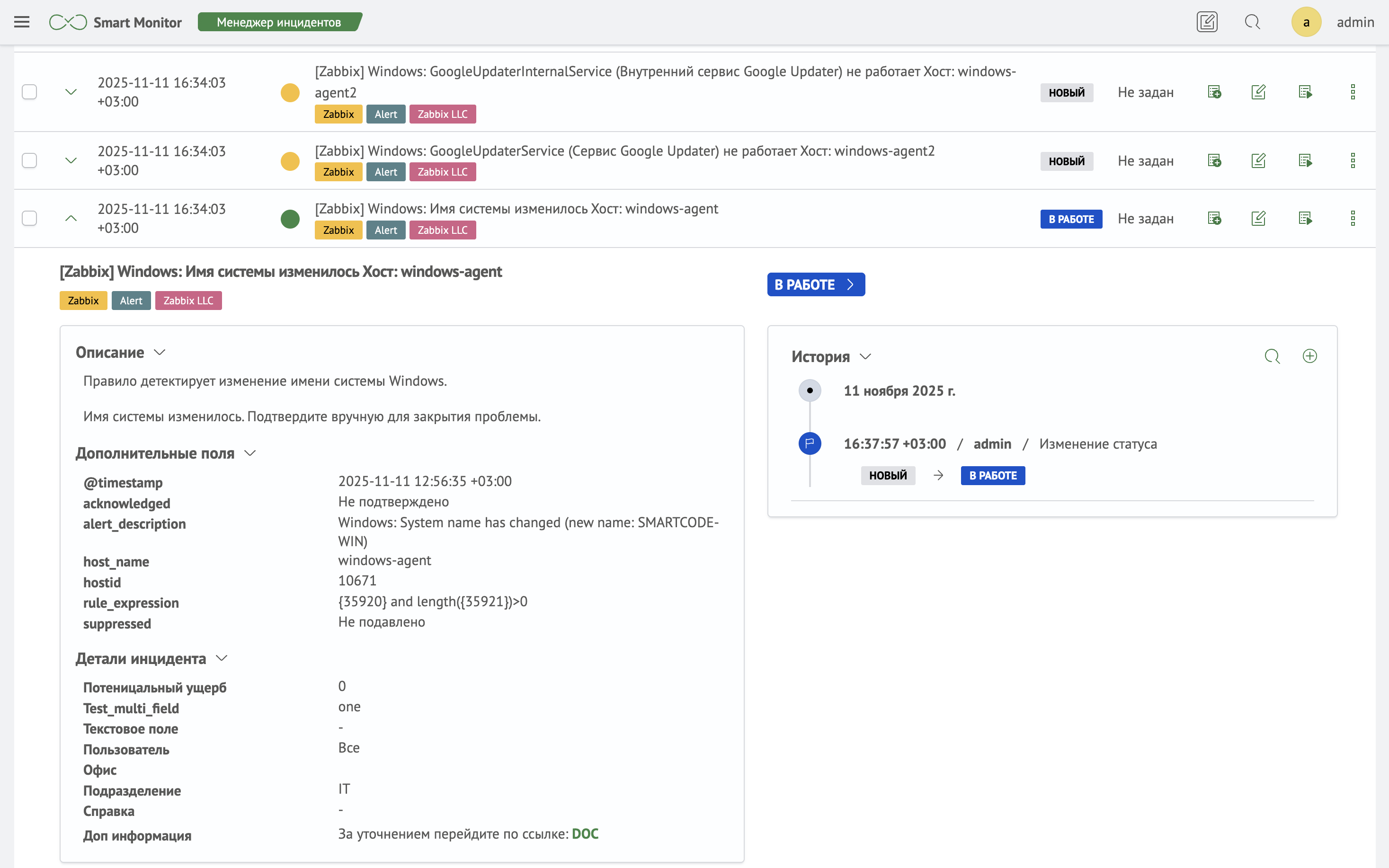Open global search magnifier in header
Image resolution: width=1389 pixels, height=868 pixels.
(x=1252, y=22)
